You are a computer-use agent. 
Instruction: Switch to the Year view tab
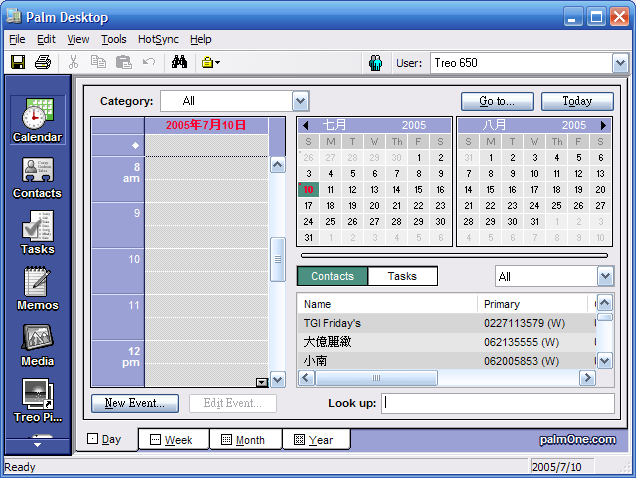(316, 439)
